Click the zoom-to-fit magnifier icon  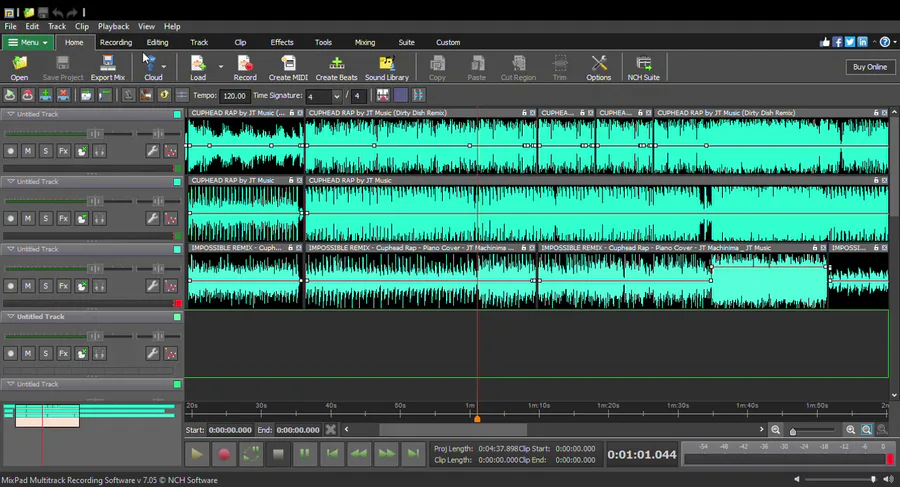click(866, 430)
